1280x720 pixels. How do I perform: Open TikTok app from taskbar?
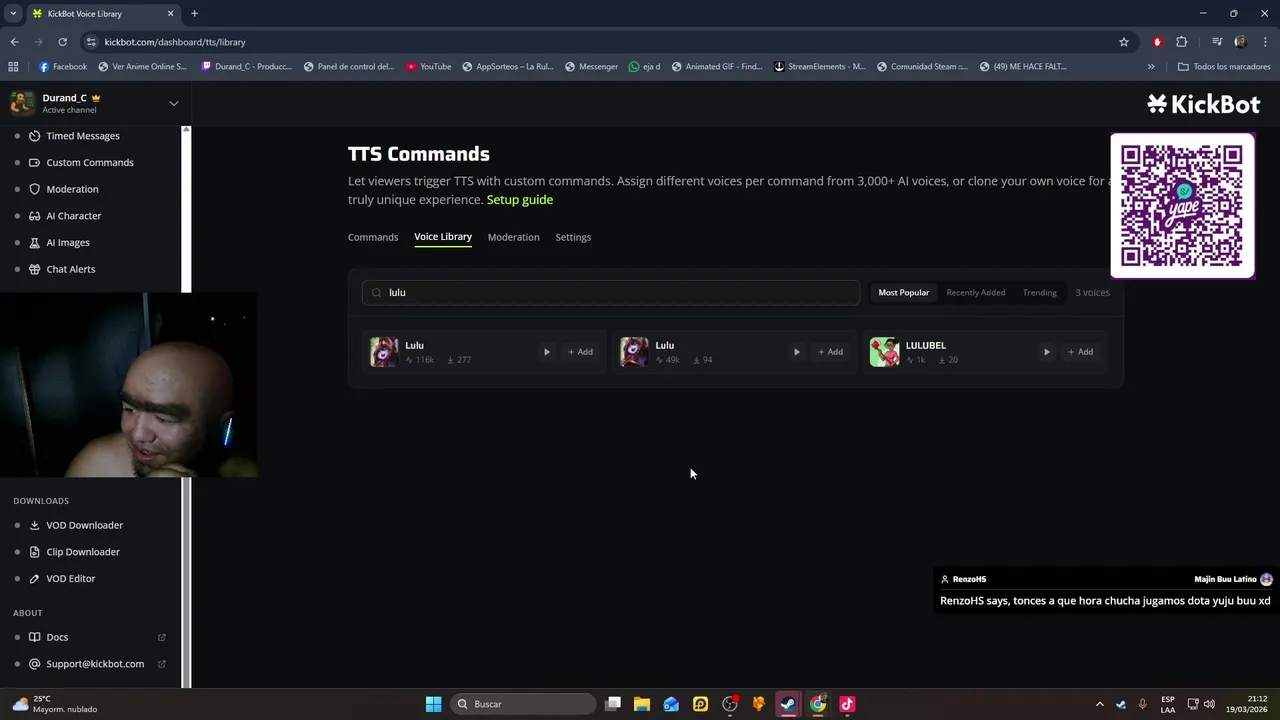point(847,704)
